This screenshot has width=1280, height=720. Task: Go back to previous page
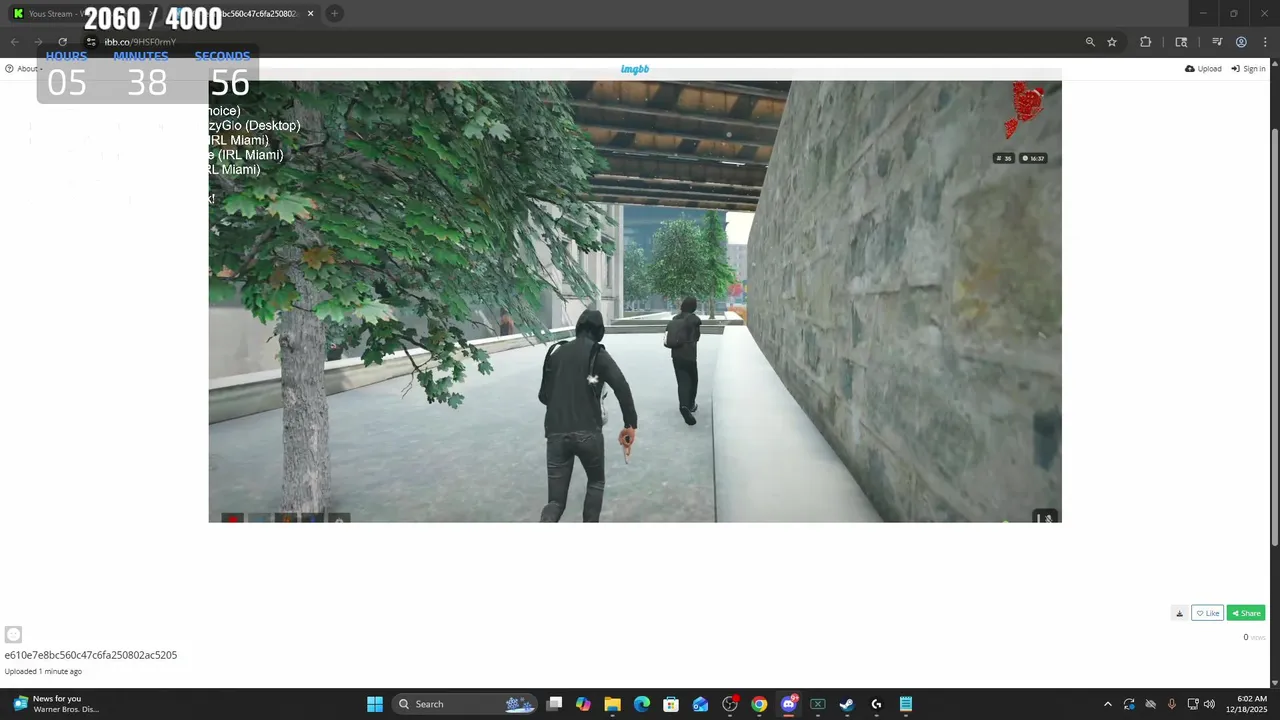pyautogui.click(x=14, y=42)
